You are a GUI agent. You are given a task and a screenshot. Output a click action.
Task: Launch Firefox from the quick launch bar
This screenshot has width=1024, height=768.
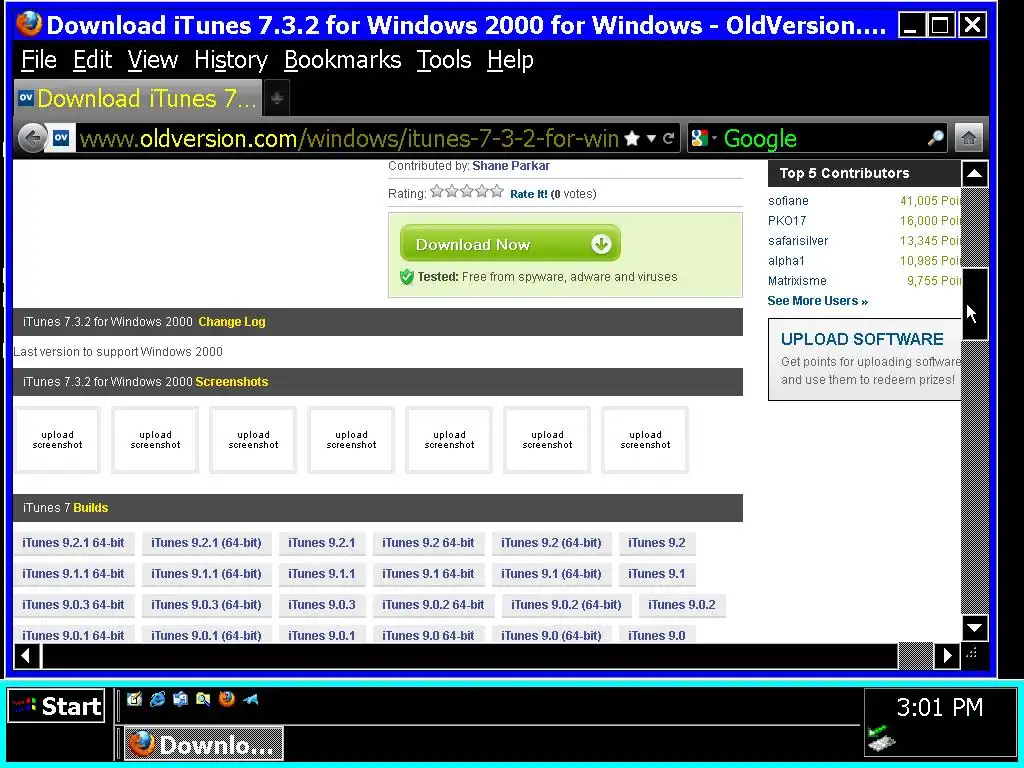[227, 699]
